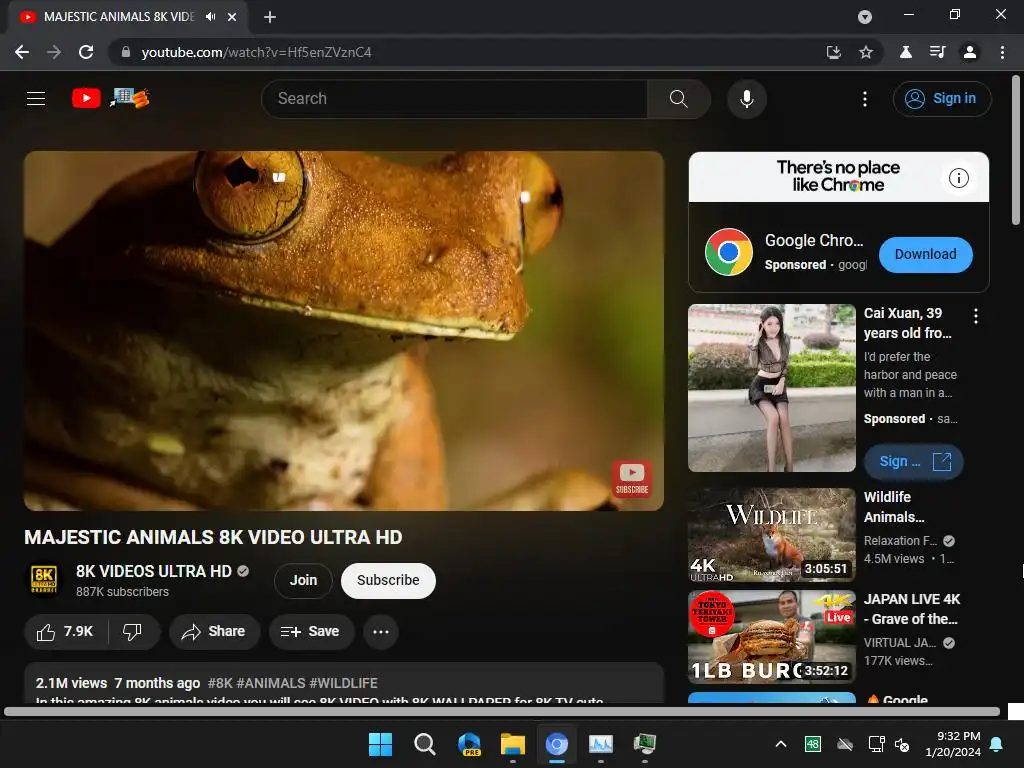Go back in browser history
Image resolution: width=1024 pixels, height=768 pixels.
(x=22, y=52)
